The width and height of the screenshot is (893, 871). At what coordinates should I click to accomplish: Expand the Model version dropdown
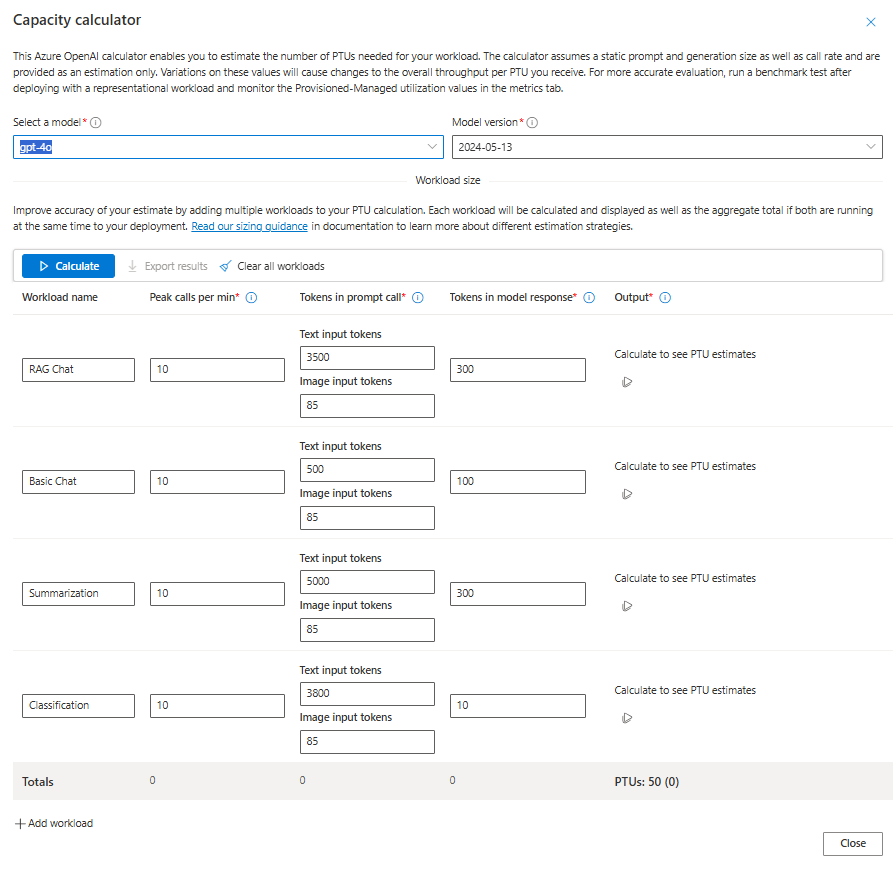tap(667, 147)
